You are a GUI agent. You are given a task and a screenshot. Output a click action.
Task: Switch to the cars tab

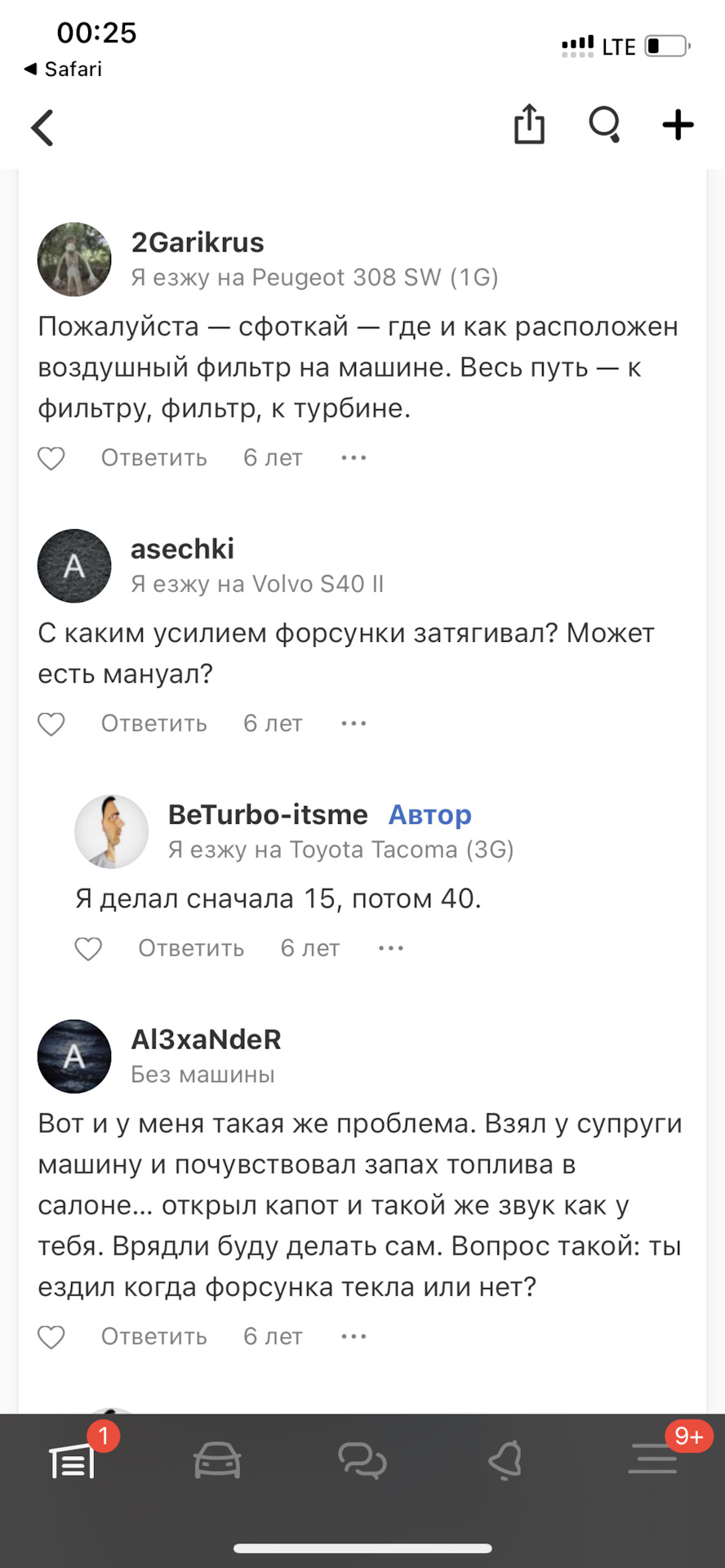point(217,1460)
